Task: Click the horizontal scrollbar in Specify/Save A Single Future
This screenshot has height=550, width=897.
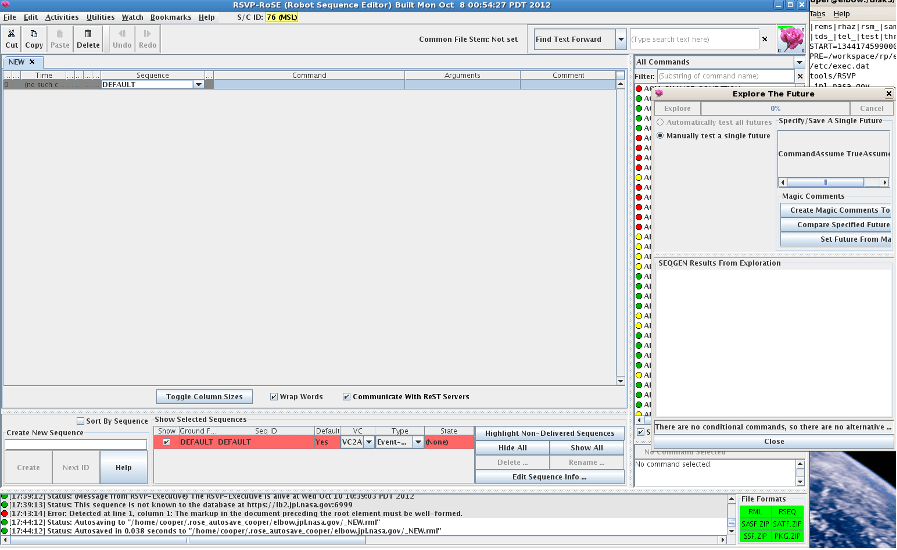Action: 825,182
